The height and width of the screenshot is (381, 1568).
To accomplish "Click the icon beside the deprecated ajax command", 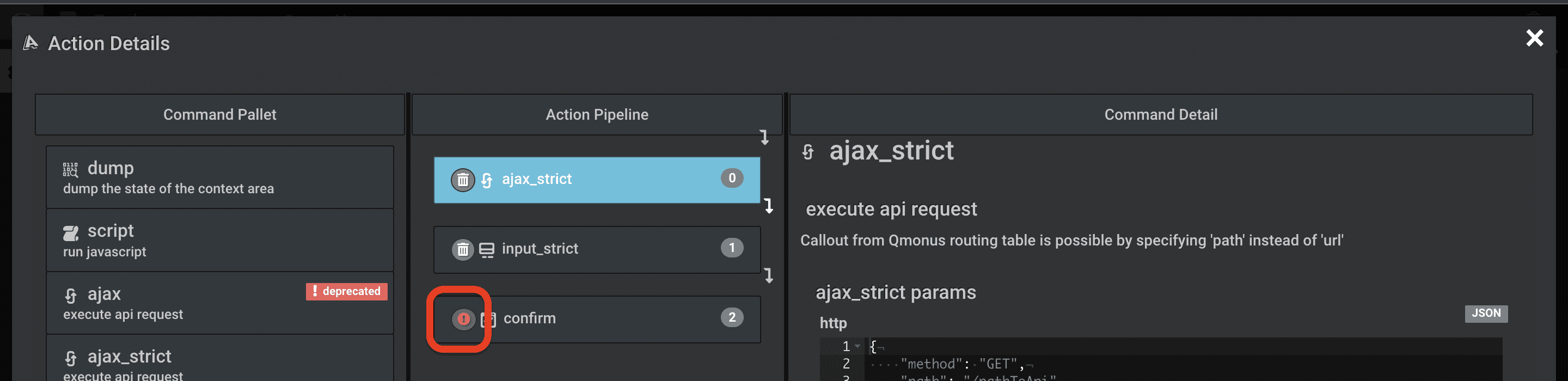I will tap(71, 295).
